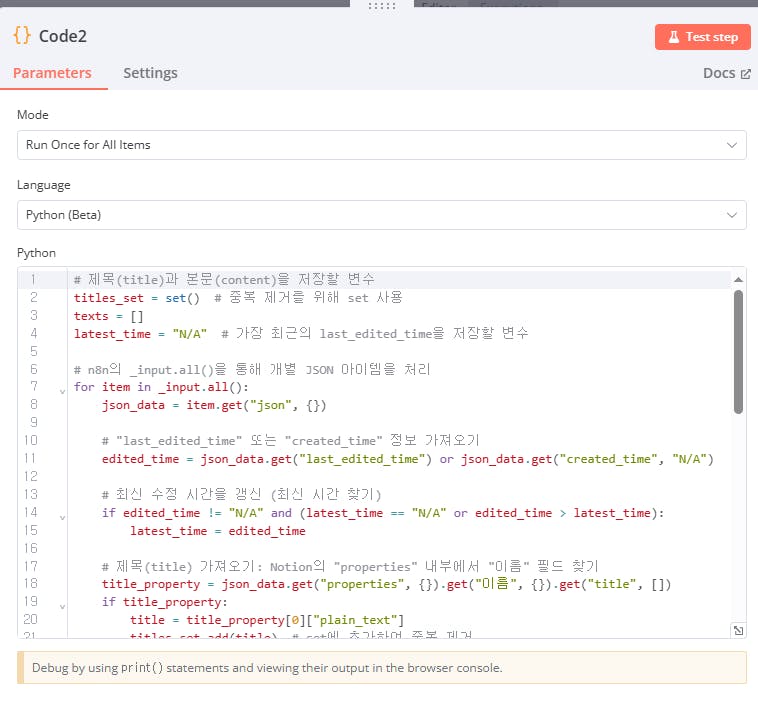The width and height of the screenshot is (758, 715).
Task: Switch to the Settings tab
Action: tap(150, 73)
